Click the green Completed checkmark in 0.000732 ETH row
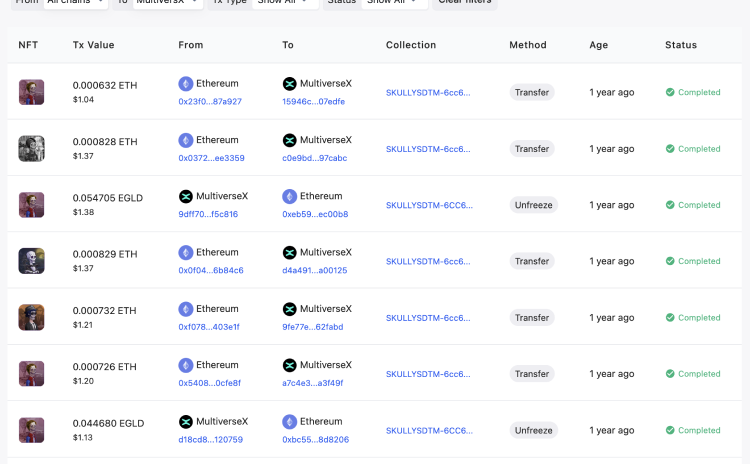This screenshot has height=464, width=750. point(670,318)
